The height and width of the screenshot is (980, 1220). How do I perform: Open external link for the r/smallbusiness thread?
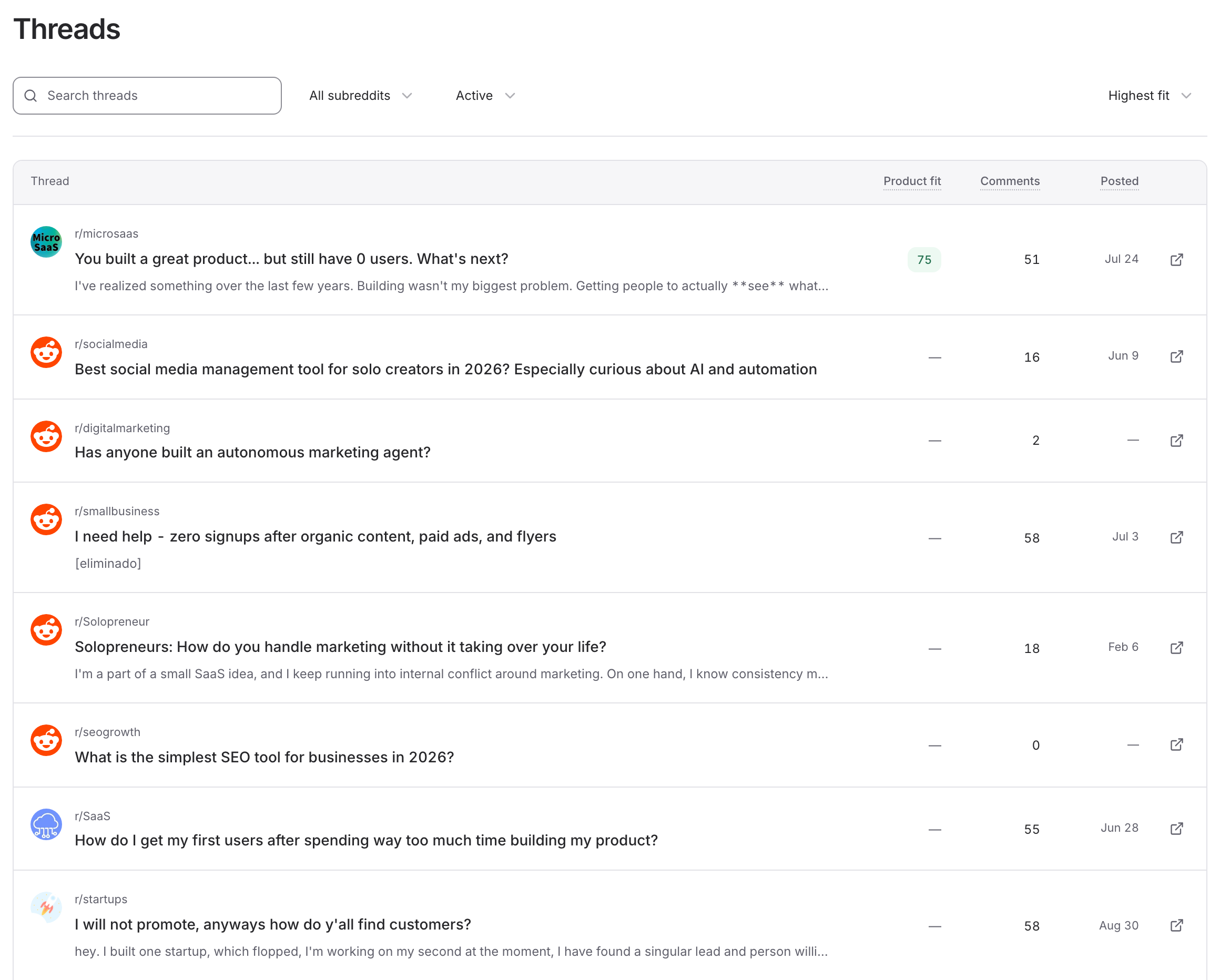click(1176, 537)
